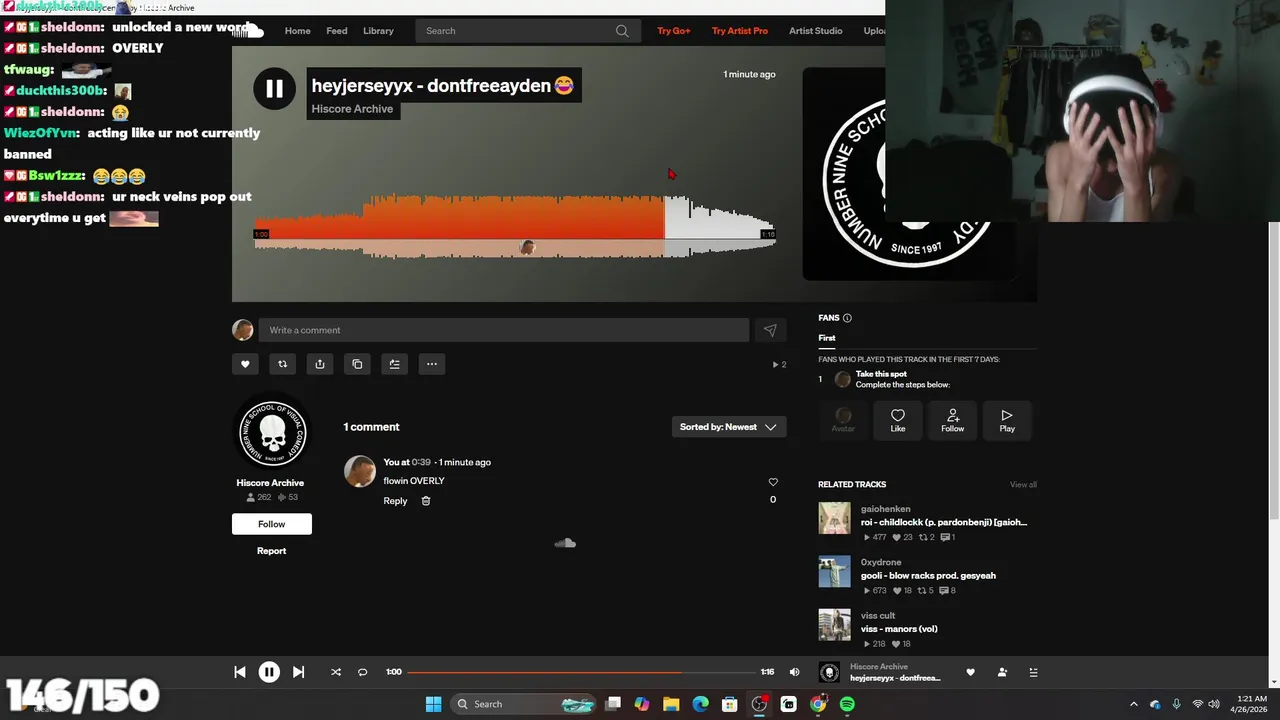This screenshot has width=1280, height=720.
Task: Click the magnifier icon in SoundCloud search
Action: (622, 31)
